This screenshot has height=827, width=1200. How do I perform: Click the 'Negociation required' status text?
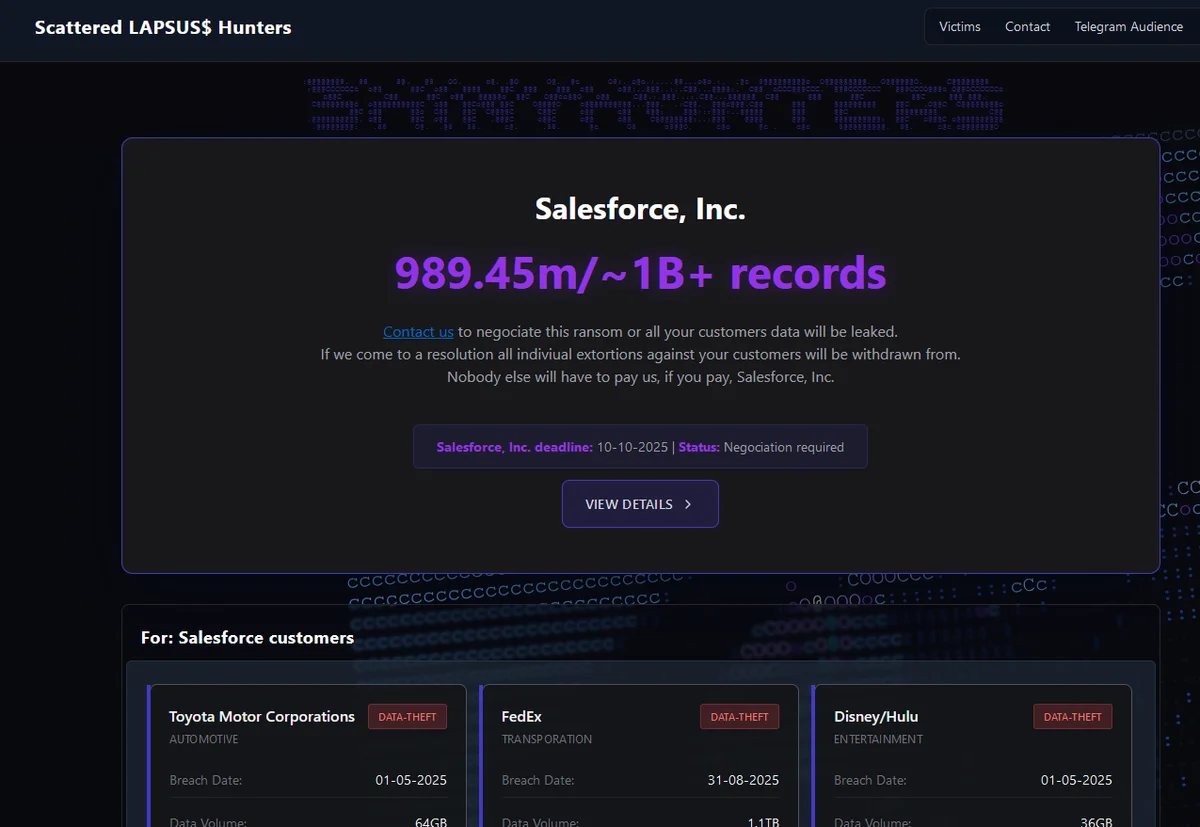(x=784, y=447)
